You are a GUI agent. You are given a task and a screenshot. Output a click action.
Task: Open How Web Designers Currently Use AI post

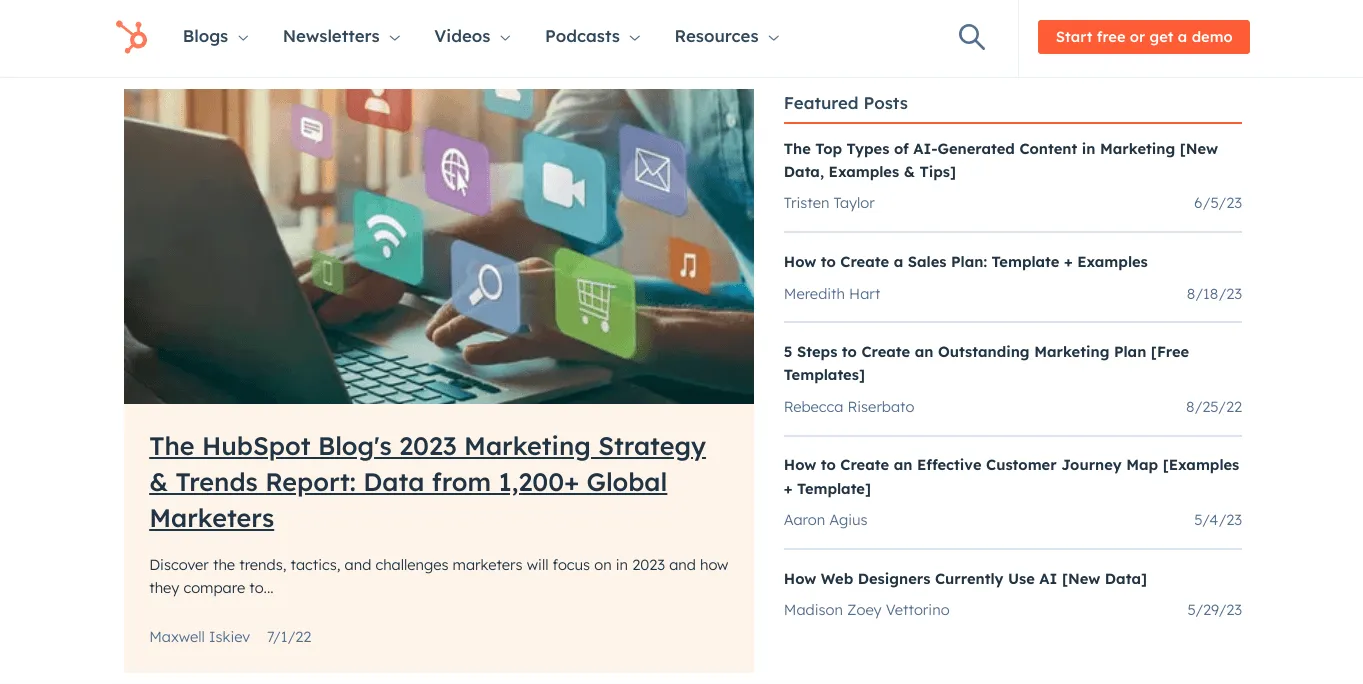point(965,578)
